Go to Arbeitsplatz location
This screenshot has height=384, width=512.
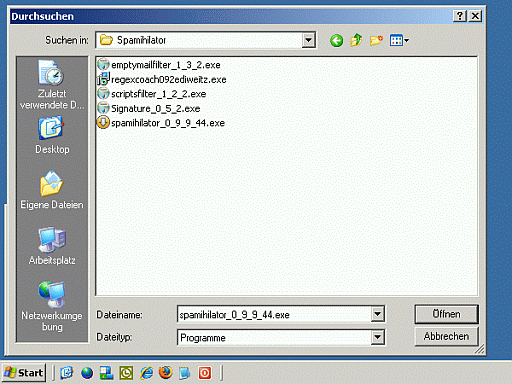[52, 246]
